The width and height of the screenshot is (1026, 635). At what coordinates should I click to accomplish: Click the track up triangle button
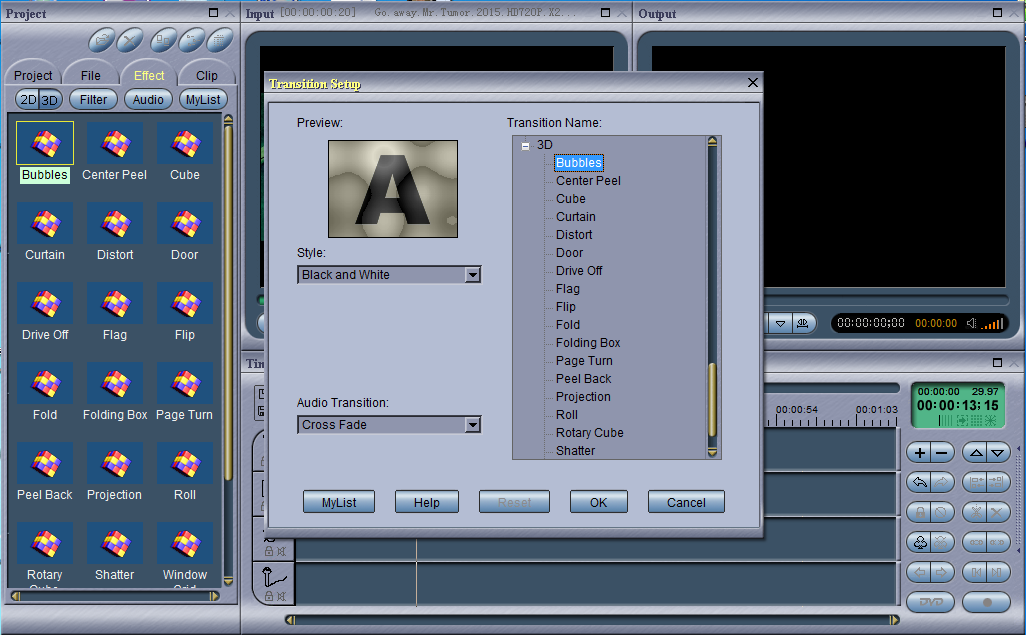pos(974,453)
